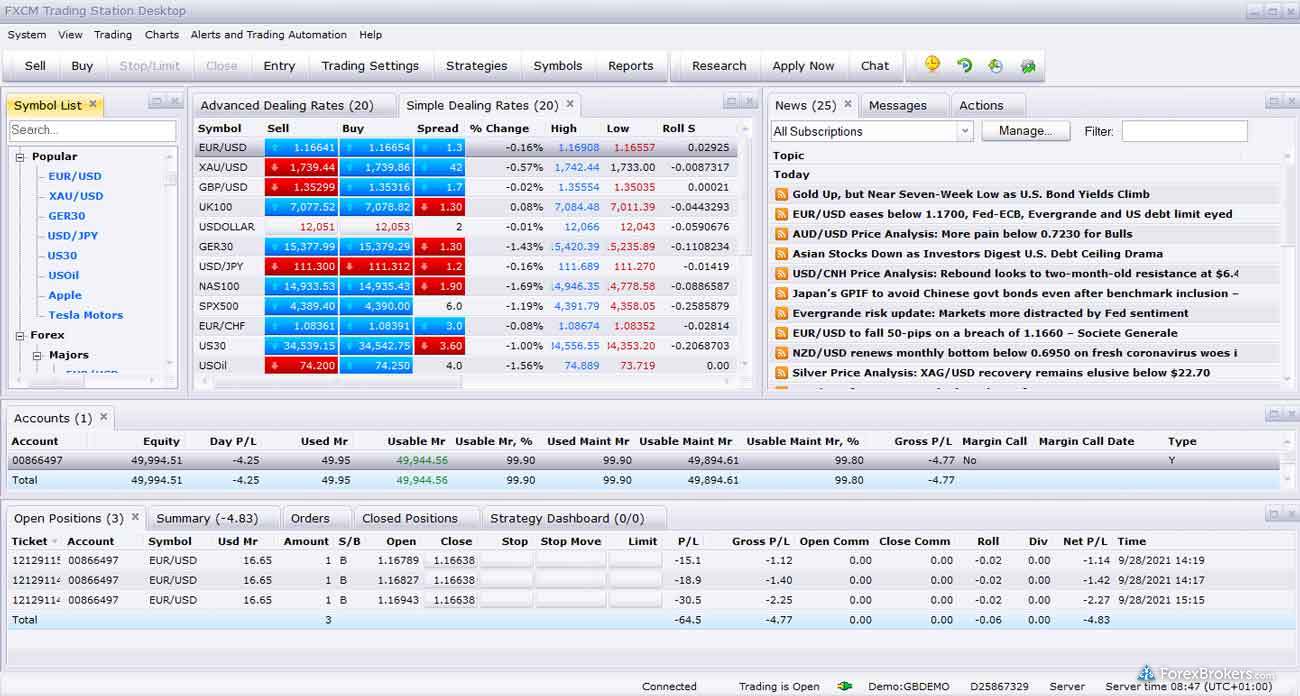Click RSS icon beside Silver Price Analysis
This screenshot has width=1300, height=696.
pyautogui.click(x=782, y=373)
